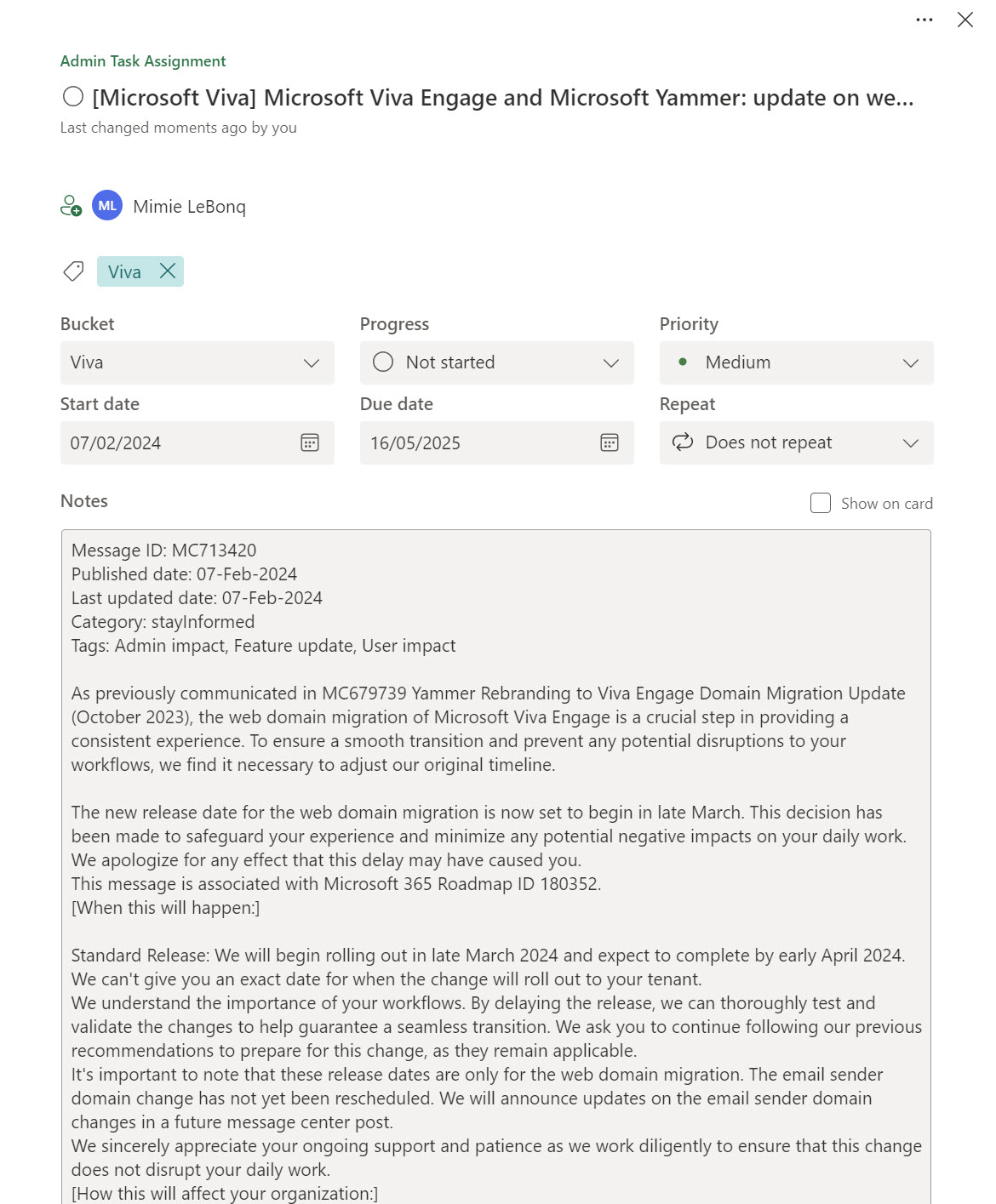
Task: Open the Due date calendar picker
Action: pyautogui.click(x=610, y=442)
